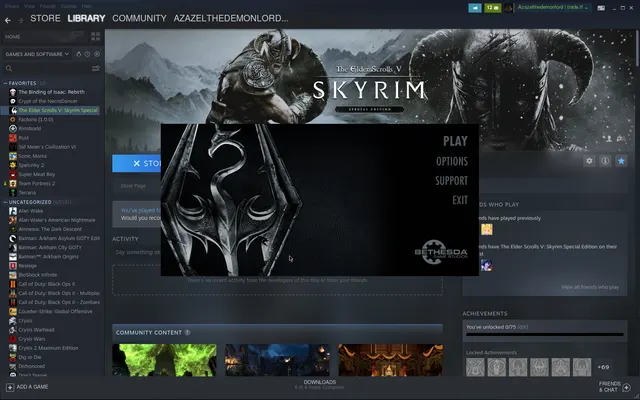This screenshot has height=400, width=640.
Task: Switch to the LIBRARY tab
Action: coord(86,18)
